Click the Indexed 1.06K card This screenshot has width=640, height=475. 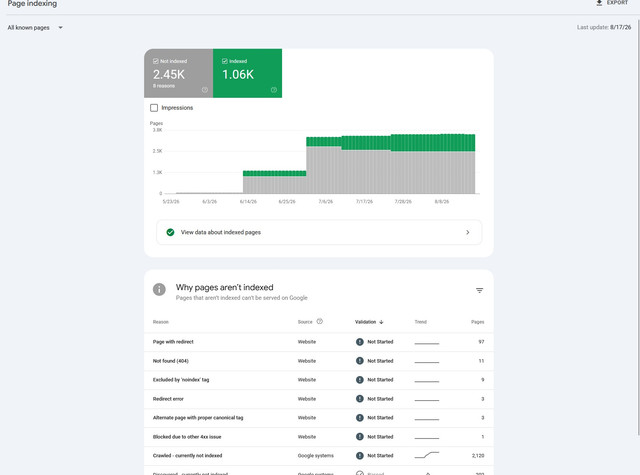click(x=247, y=73)
